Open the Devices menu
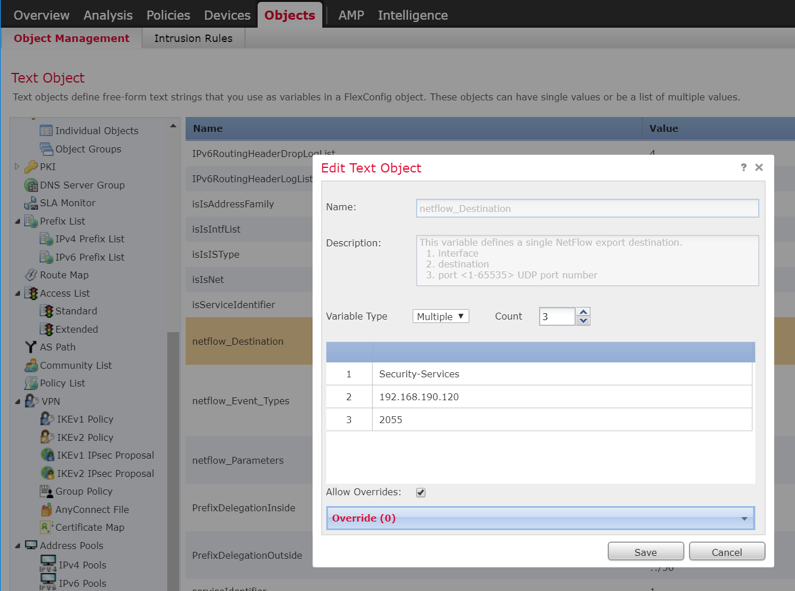 227,15
